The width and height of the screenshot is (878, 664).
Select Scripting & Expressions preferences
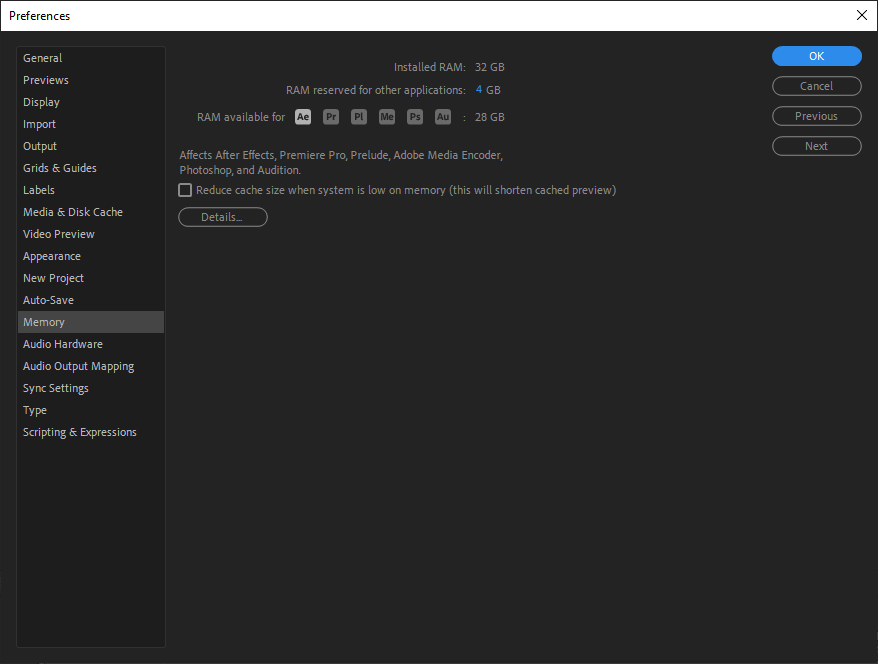pos(79,431)
